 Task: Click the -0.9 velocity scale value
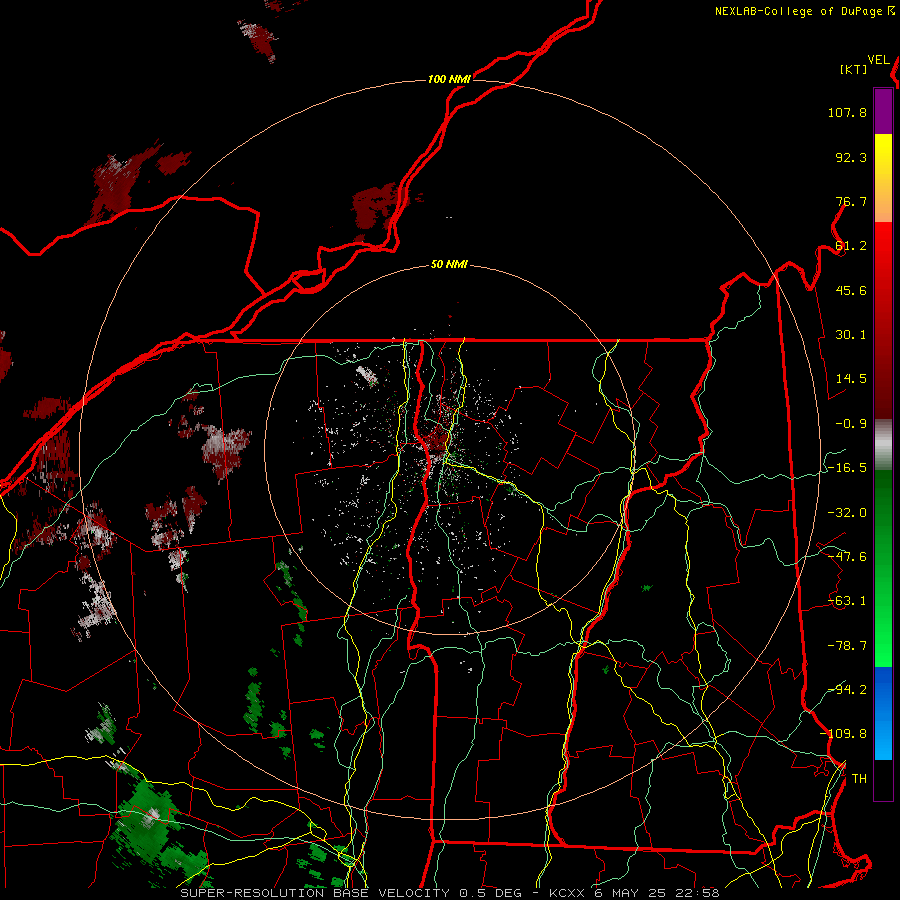coord(851,424)
